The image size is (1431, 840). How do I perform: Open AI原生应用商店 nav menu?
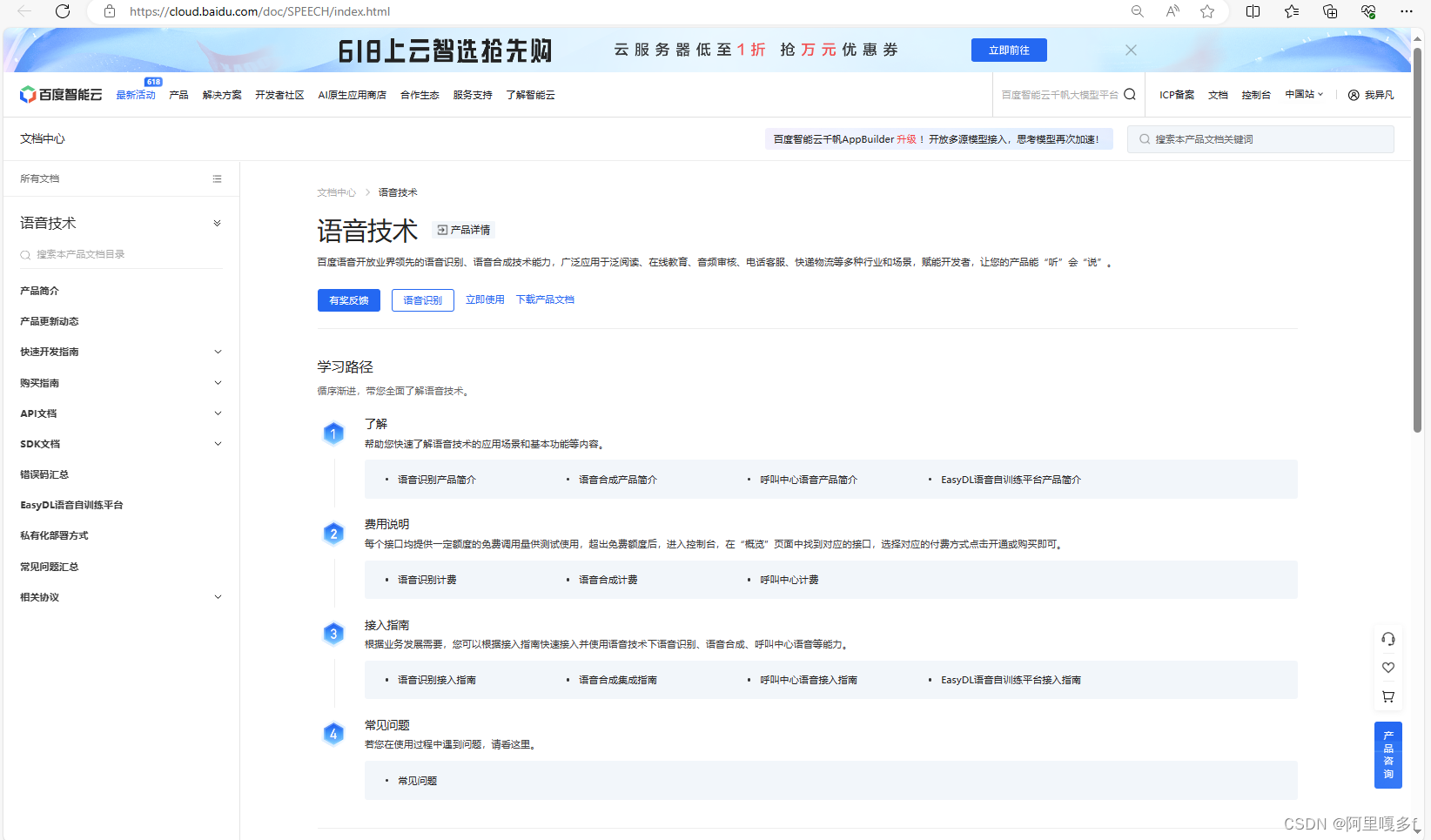[352, 95]
